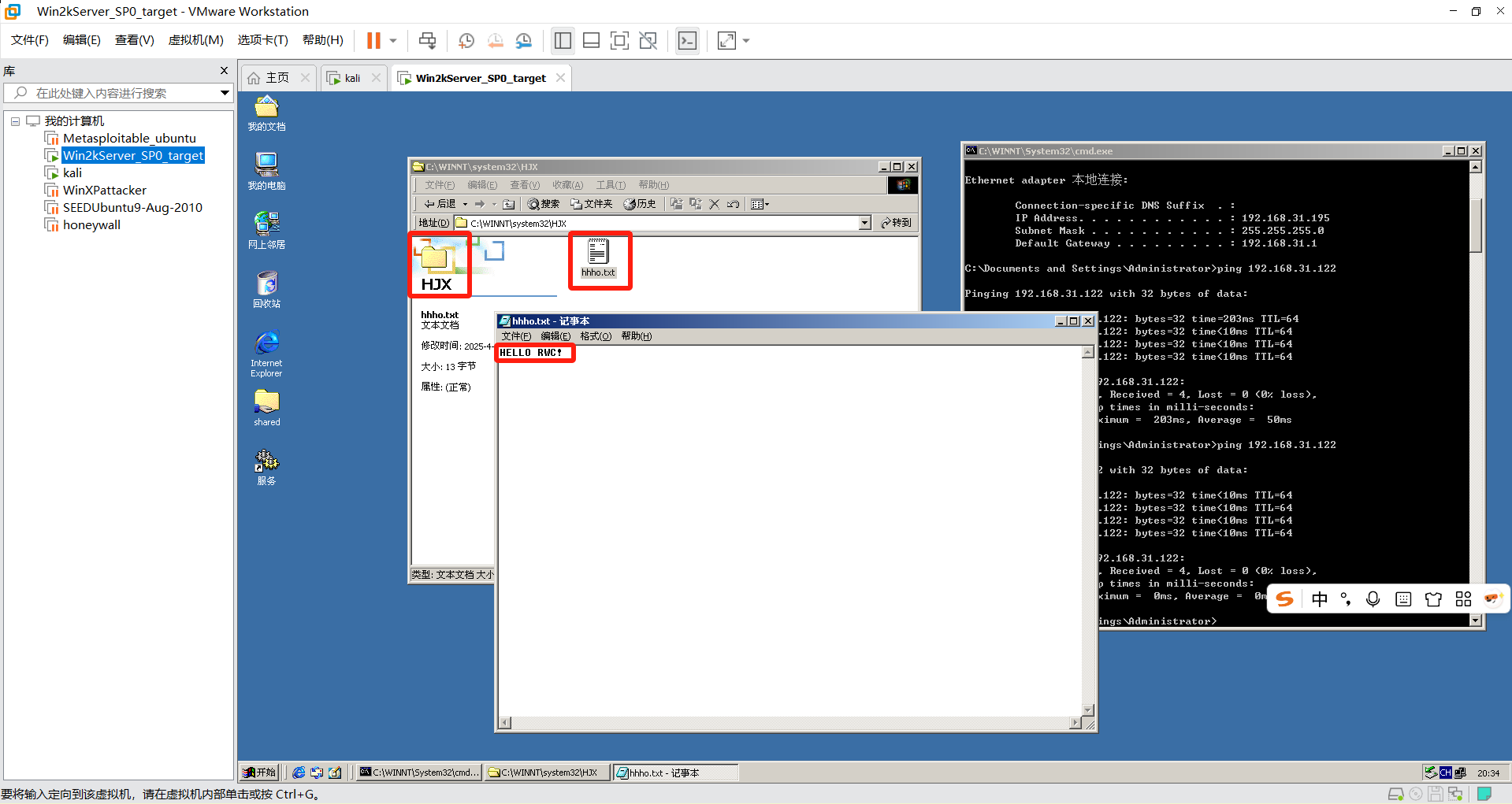Click 搜索 search button in Explorer toolbar

544,204
